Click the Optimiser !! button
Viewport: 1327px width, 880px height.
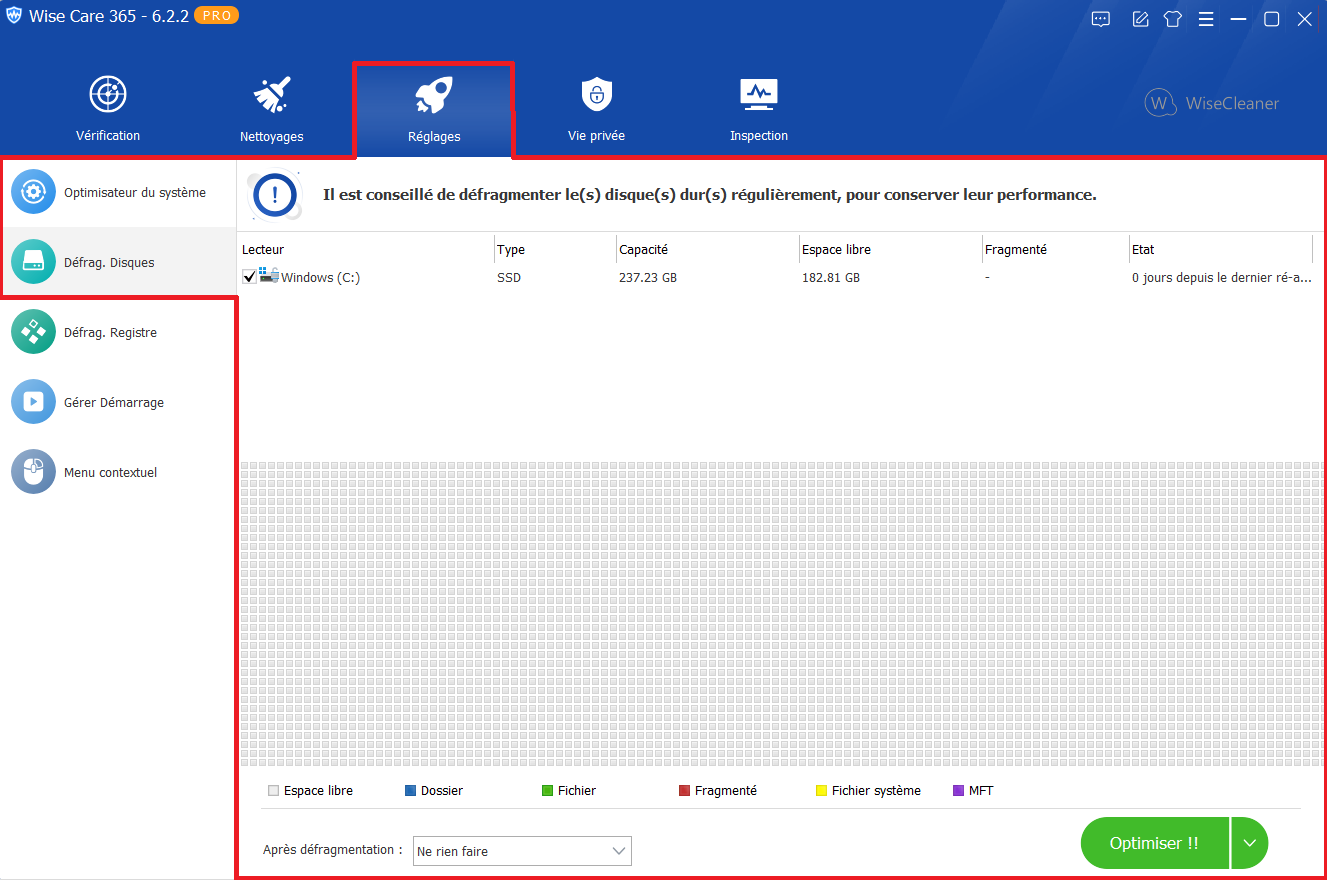pyautogui.click(x=1154, y=843)
